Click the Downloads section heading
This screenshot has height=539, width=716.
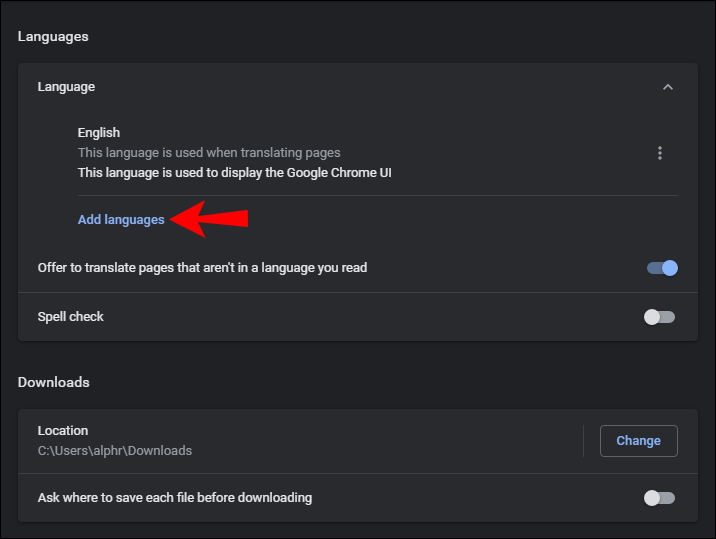click(54, 382)
